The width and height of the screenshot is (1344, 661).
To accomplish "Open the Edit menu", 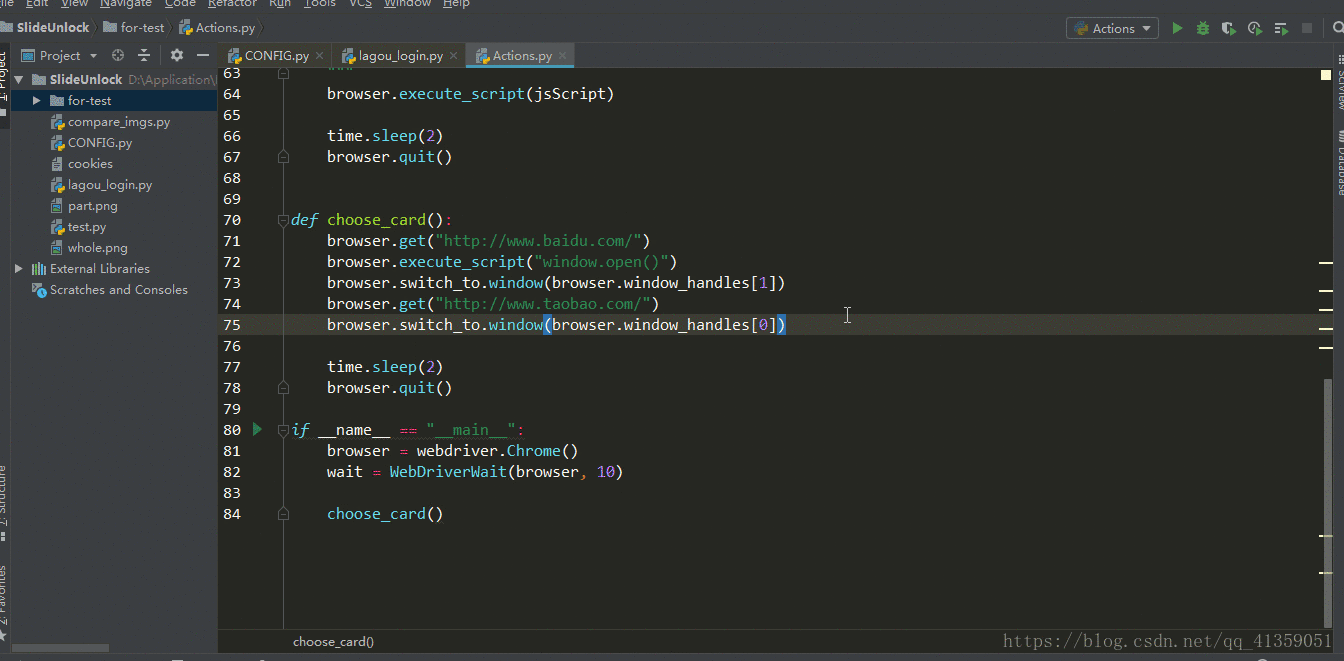I will pos(37,4).
